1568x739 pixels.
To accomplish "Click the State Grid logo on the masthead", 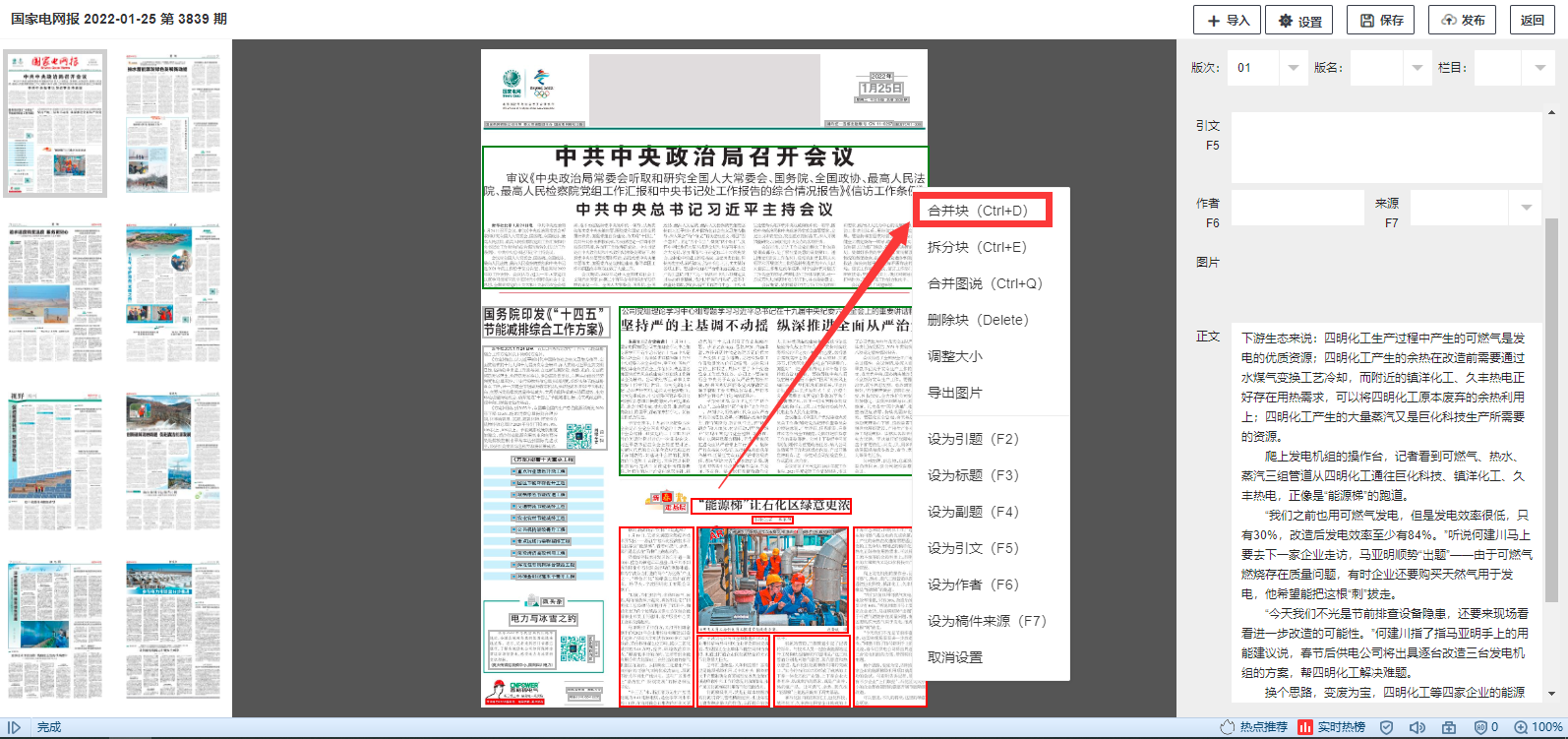I will [x=512, y=82].
